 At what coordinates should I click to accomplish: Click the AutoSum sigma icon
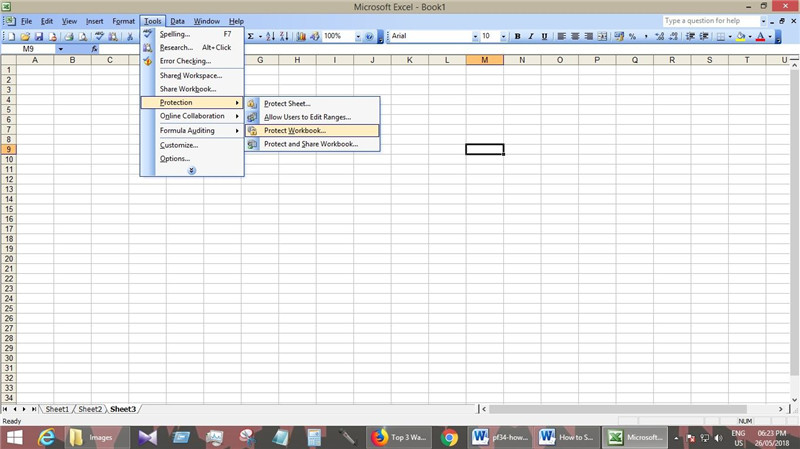pos(251,36)
